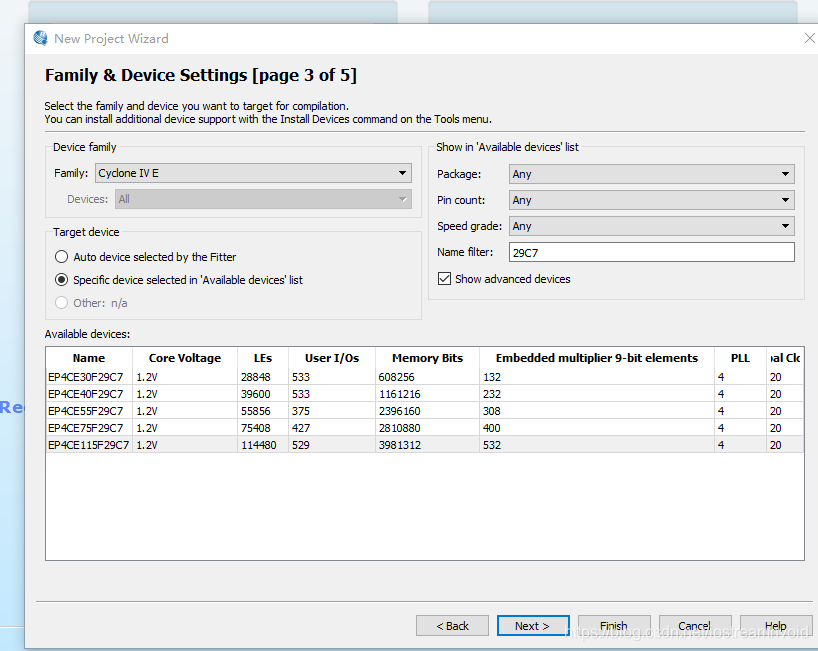The image size is (818, 651).
Task: Click LEs value 39600
Action: tap(256, 394)
